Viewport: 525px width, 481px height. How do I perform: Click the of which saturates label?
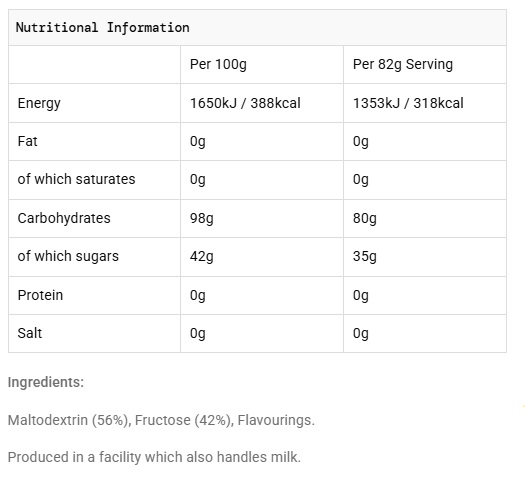(x=76, y=179)
